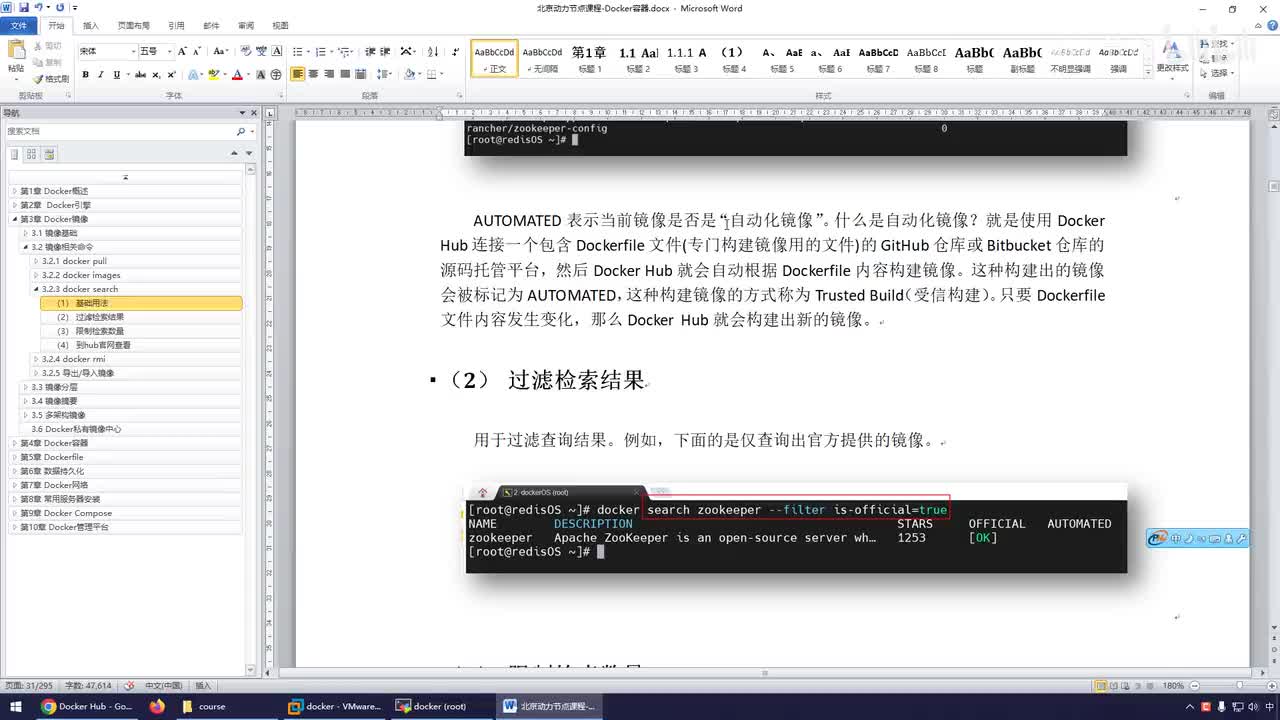Apply the 标题 1 heading style

[x=589, y=59]
